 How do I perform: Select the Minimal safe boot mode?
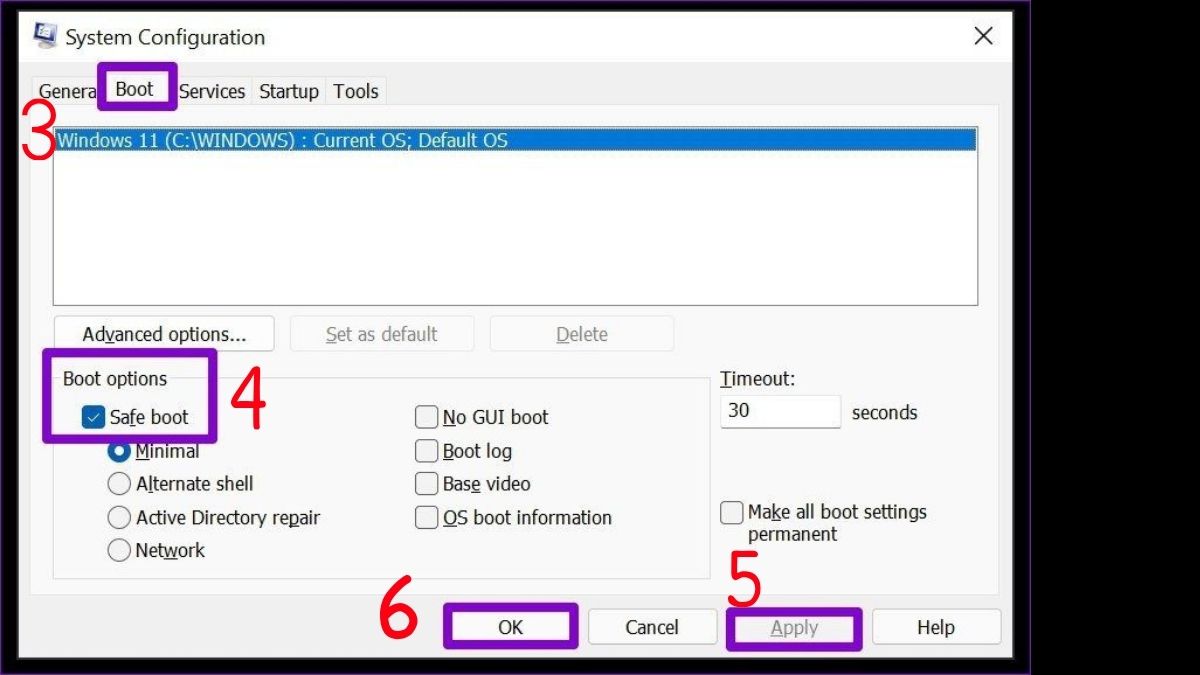point(119,451)
